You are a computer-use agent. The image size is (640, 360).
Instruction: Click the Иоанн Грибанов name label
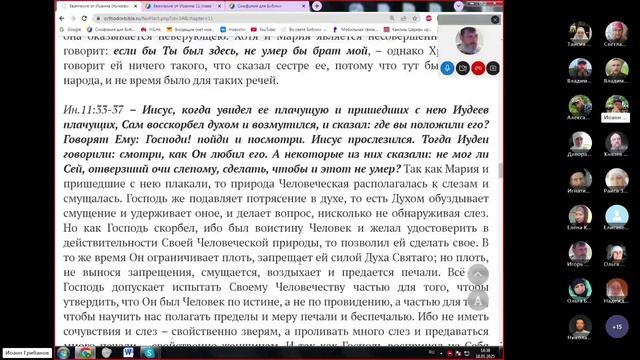coord(27,353)
